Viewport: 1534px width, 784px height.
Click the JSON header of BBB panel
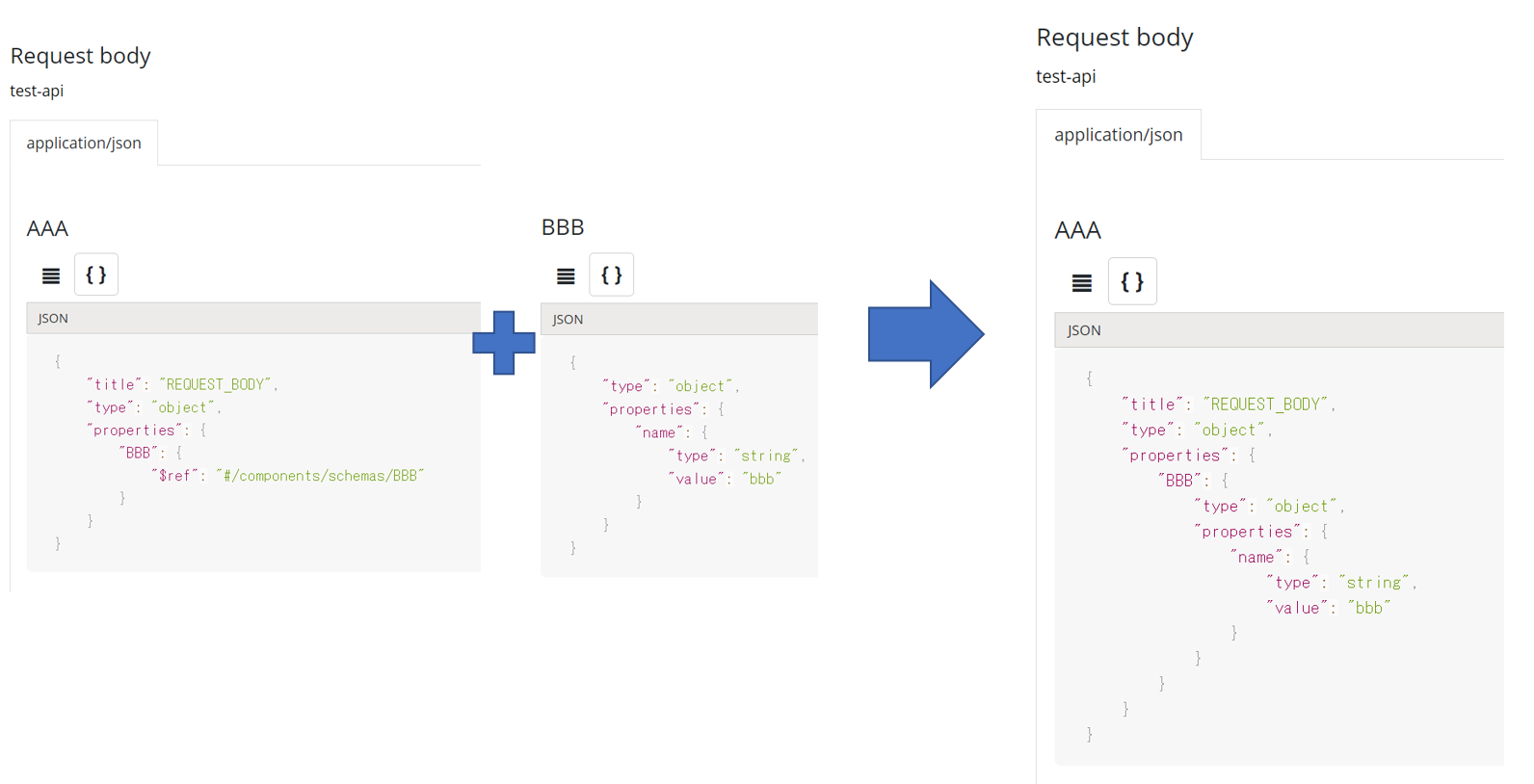coord(679,319)
